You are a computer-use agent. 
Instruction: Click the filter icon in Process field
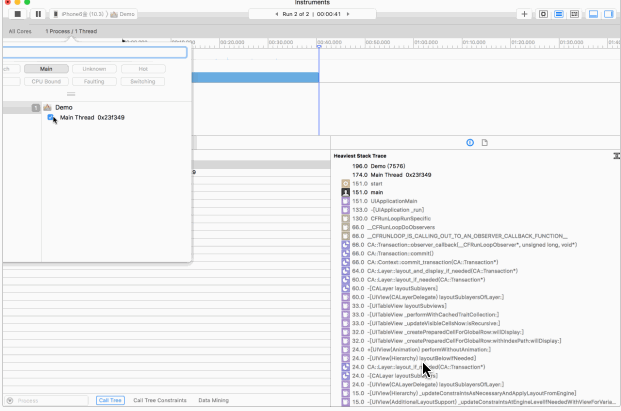[x=10, y=401]
